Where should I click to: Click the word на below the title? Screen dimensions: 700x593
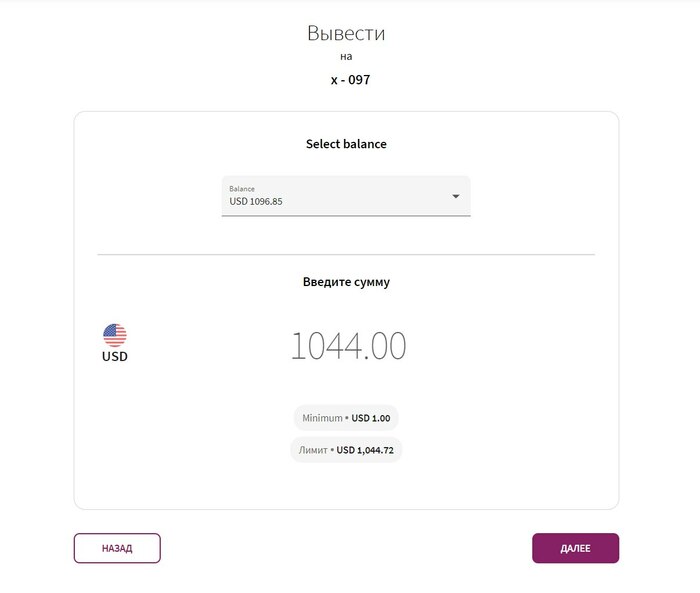346,57
